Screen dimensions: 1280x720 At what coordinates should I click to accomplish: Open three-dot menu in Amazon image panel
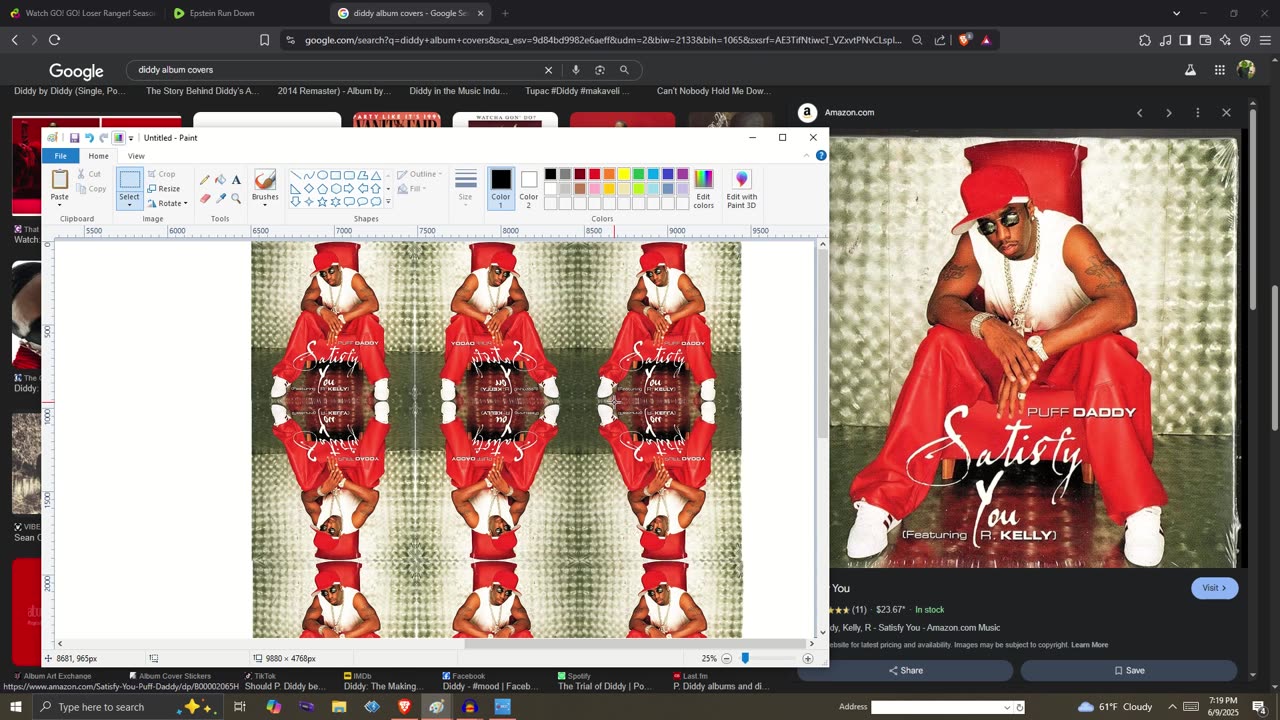click(1197, 112)
